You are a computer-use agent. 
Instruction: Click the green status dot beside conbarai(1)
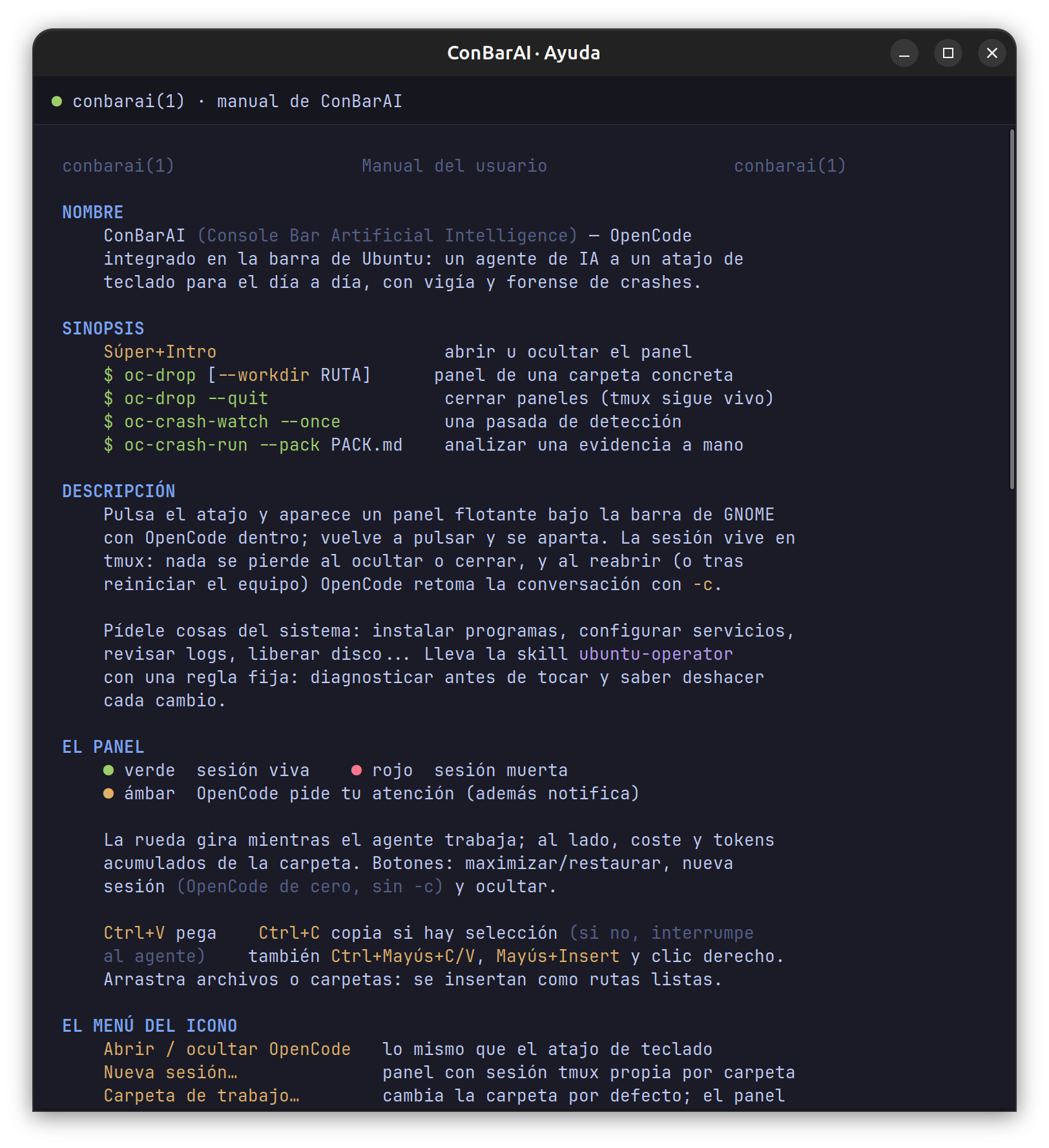tap(57, 101)
